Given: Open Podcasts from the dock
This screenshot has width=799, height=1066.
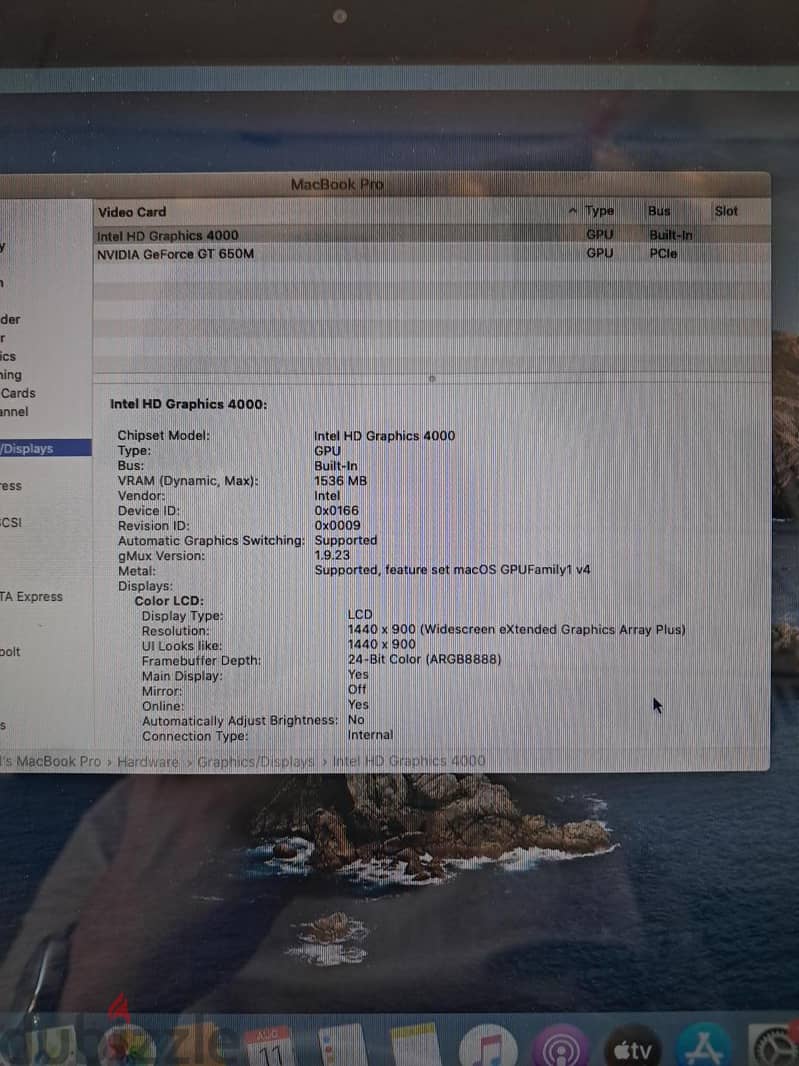Looking at the screenshot, I should [560, 1046].
